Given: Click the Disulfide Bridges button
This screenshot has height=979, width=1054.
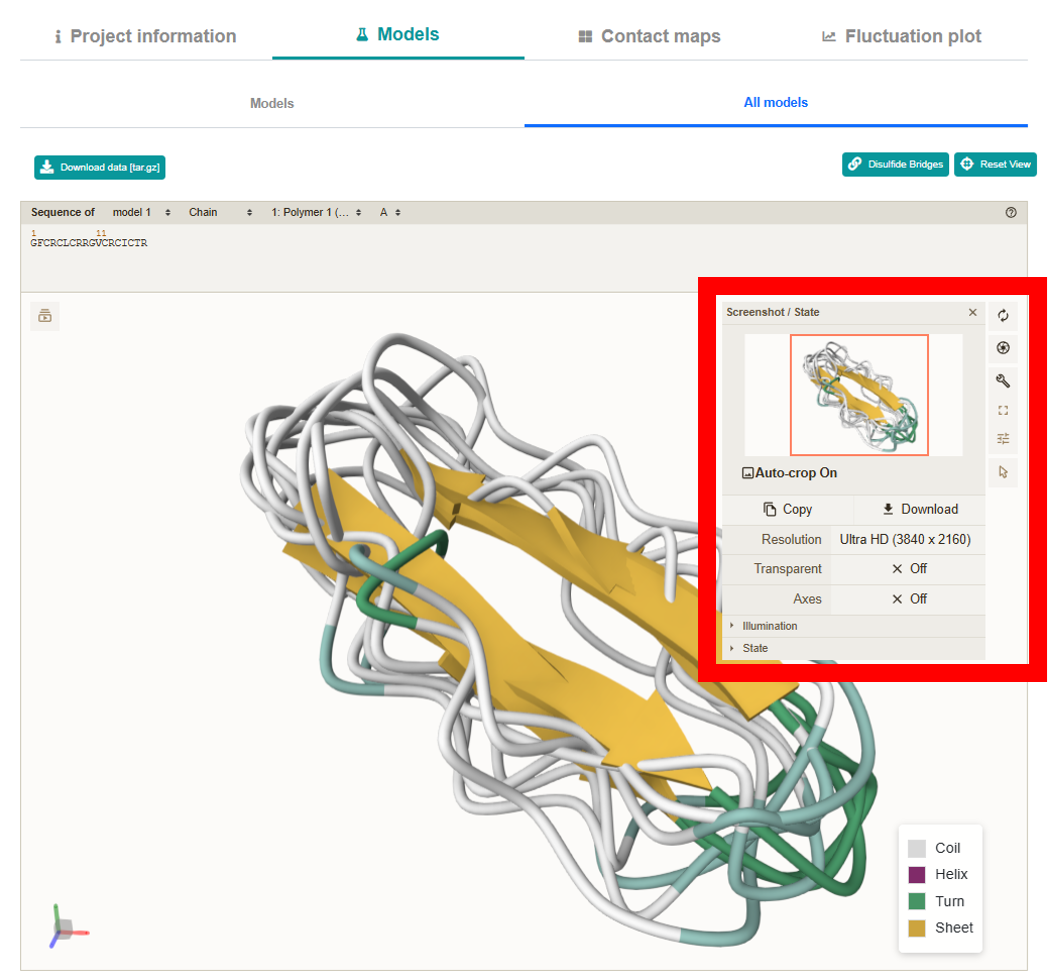Looking at the screenshot, I should pos(895,164).
